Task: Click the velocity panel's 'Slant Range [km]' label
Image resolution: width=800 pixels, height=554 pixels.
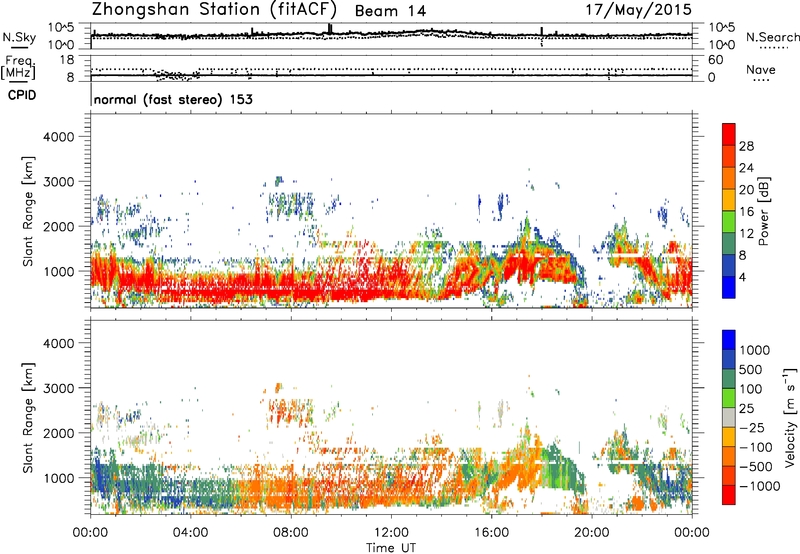Action: pos(28,418)
